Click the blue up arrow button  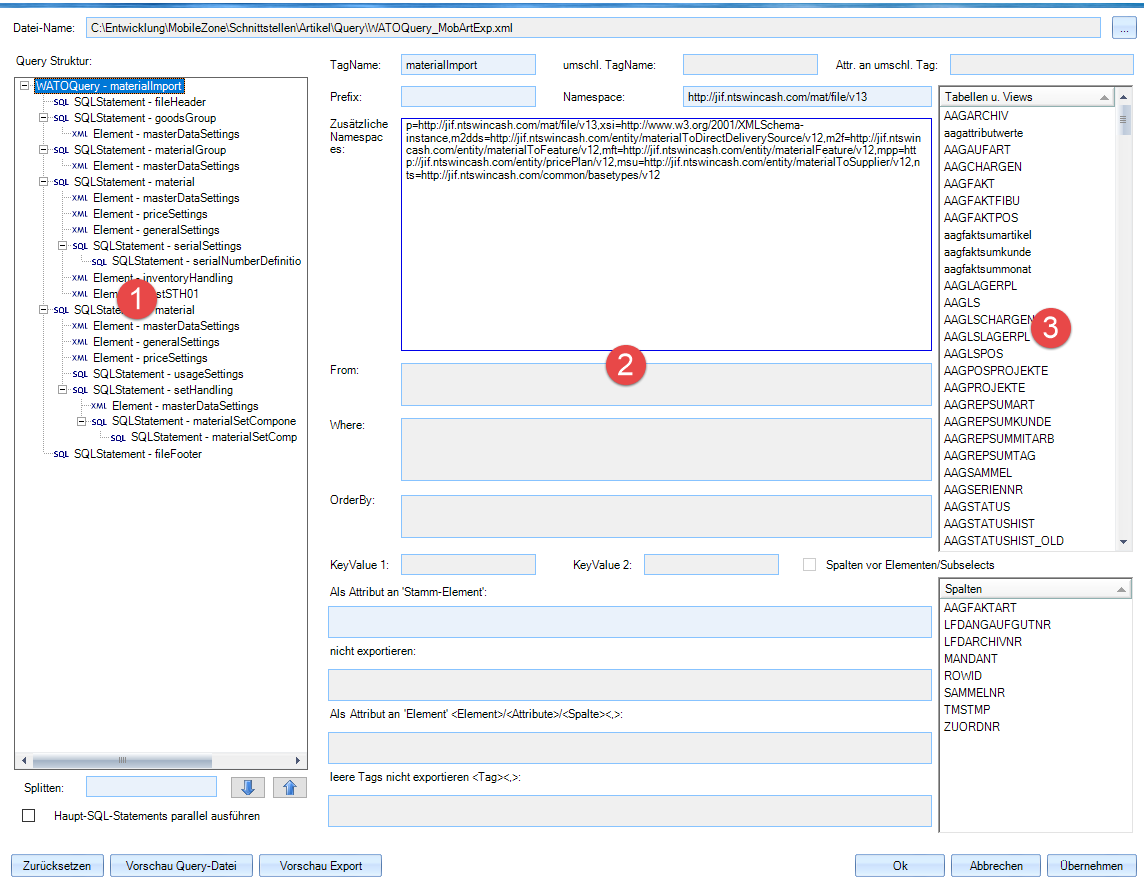(290, 788)
